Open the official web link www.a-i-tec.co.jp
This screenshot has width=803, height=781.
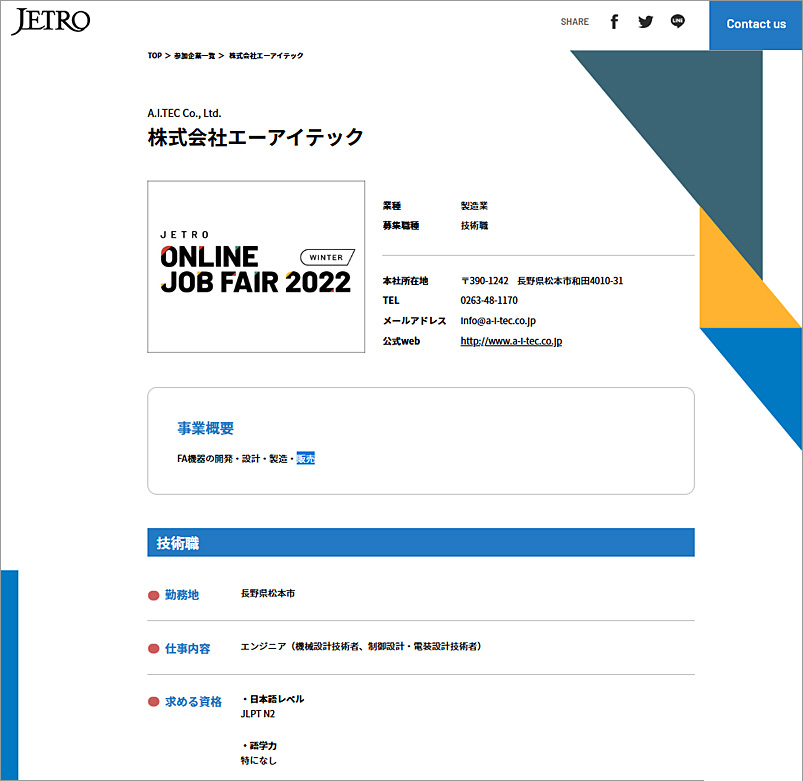click(511, 341)
